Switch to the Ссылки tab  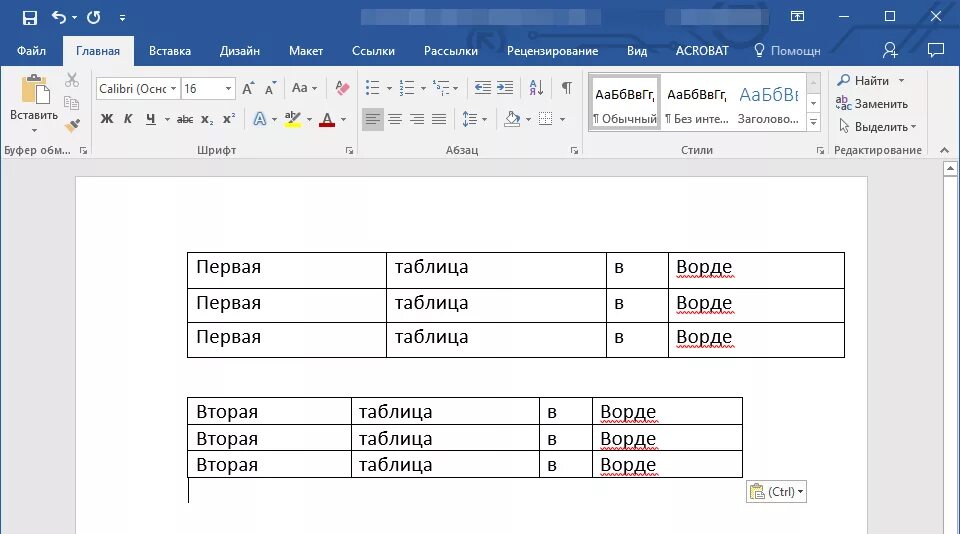373,51
